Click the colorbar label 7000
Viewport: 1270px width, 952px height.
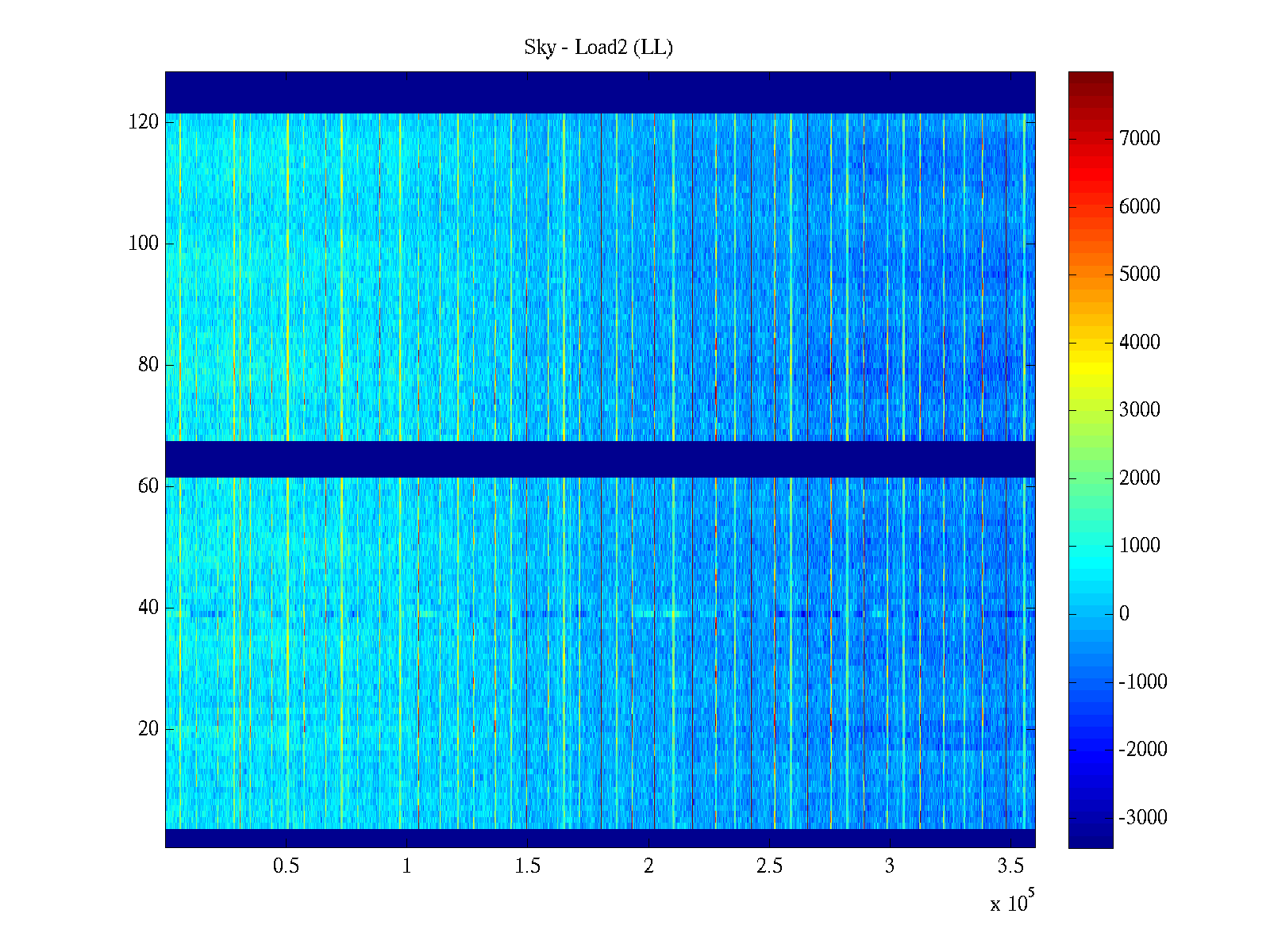[1140, 139]
